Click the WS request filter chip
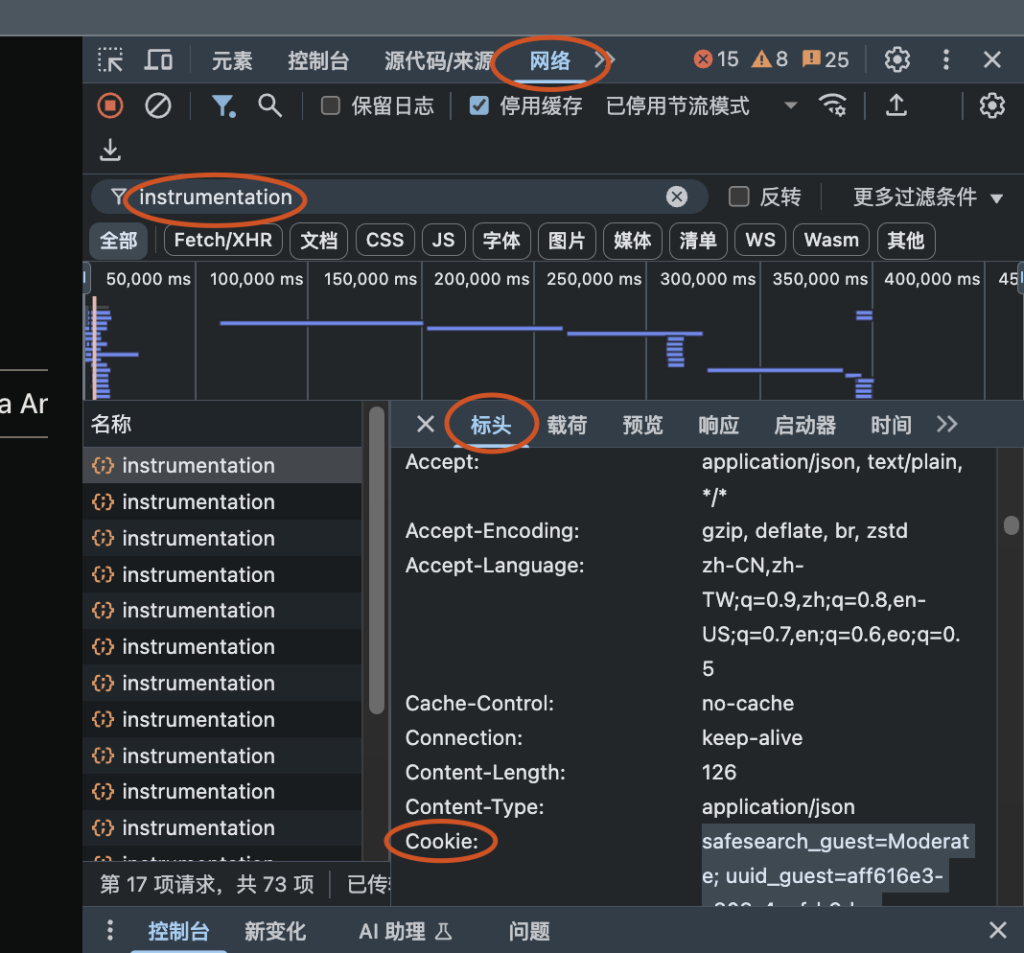Screen dimensions: 1024x953 click(760, 241)
